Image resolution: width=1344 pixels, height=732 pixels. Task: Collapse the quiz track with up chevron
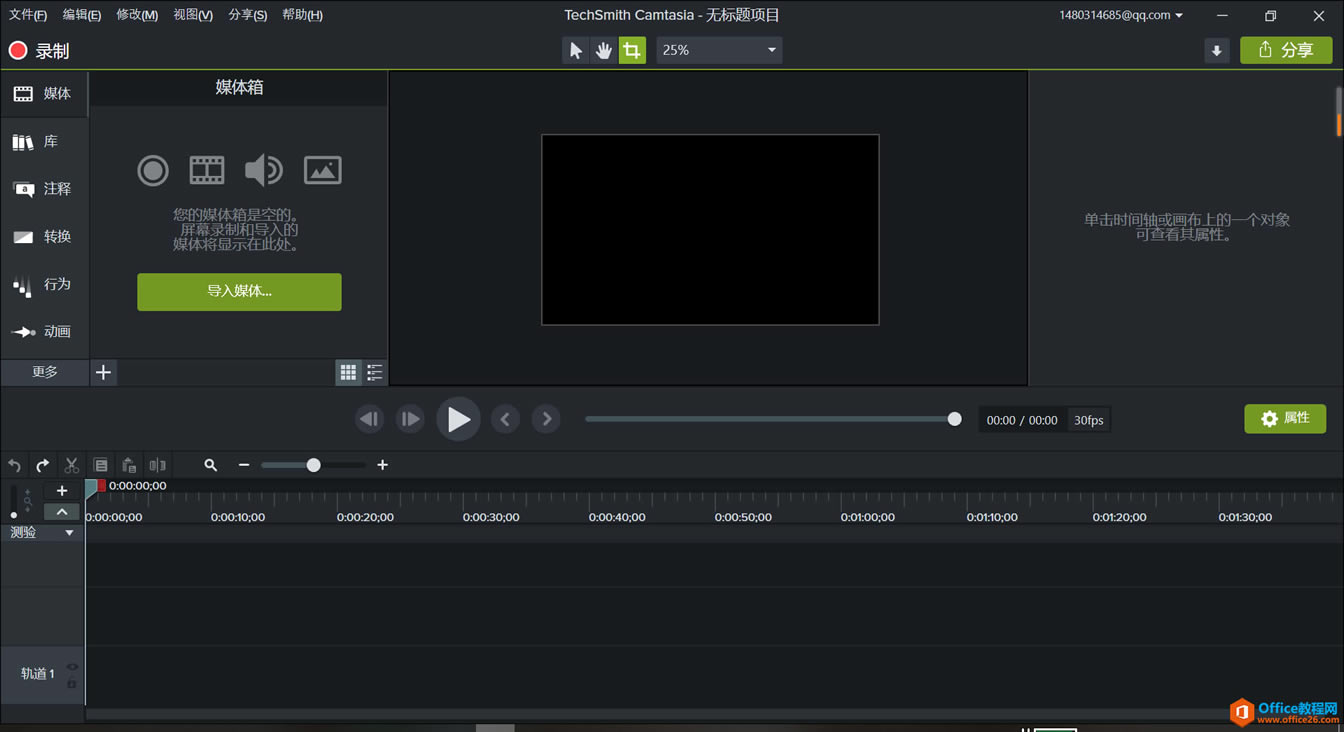click(62, 512)
